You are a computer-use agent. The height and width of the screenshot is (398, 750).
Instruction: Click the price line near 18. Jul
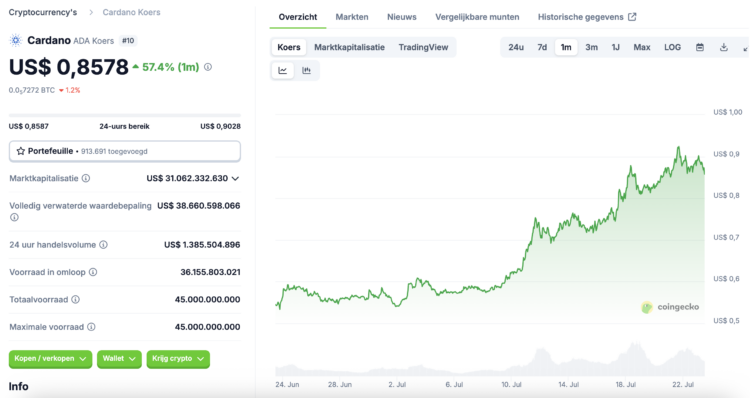click(x=626, y=189)
